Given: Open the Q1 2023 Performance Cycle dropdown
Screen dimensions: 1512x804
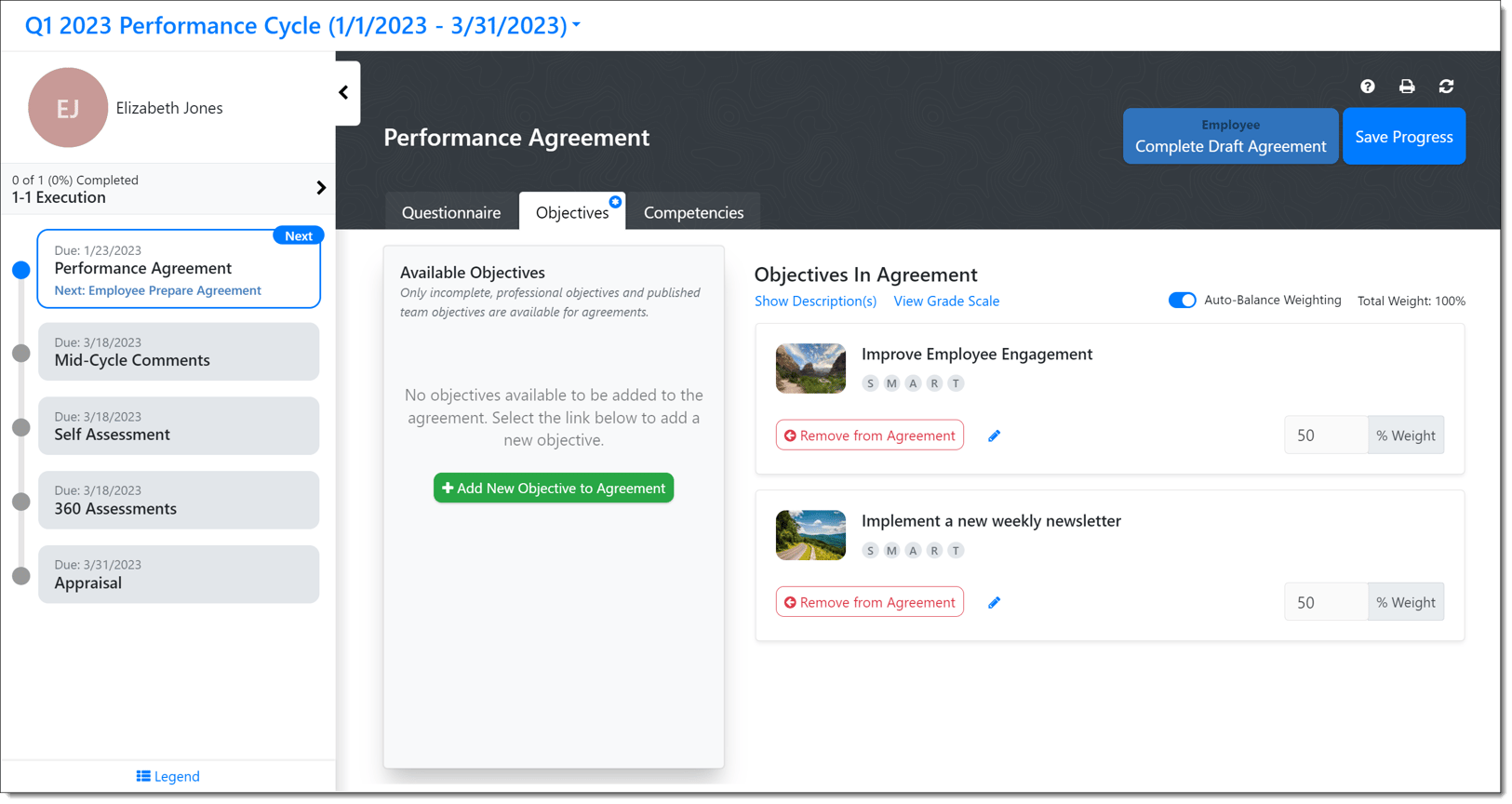Looking at the screenshot, I should (x=303, y=25).
